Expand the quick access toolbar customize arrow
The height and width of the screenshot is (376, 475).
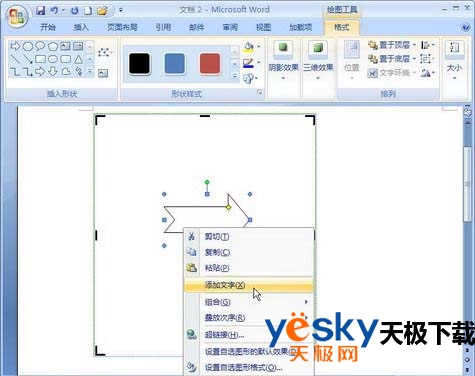tap(121, 10)
